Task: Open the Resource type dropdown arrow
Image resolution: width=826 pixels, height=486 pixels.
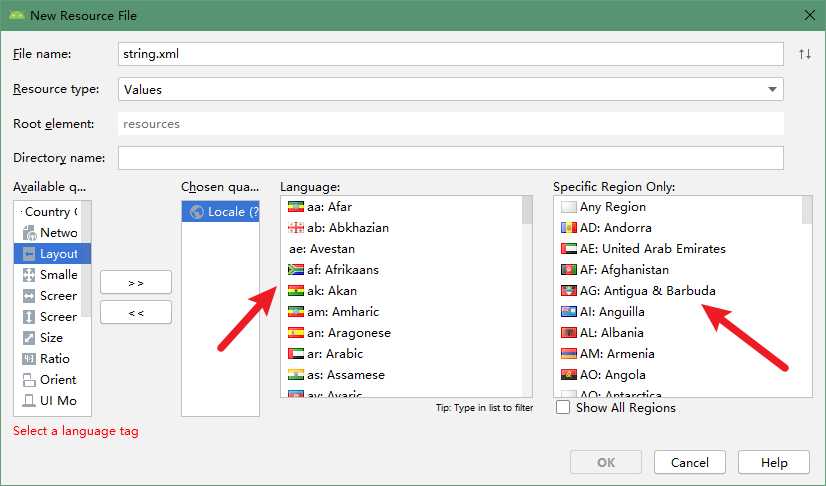Action: pos(772,90)
